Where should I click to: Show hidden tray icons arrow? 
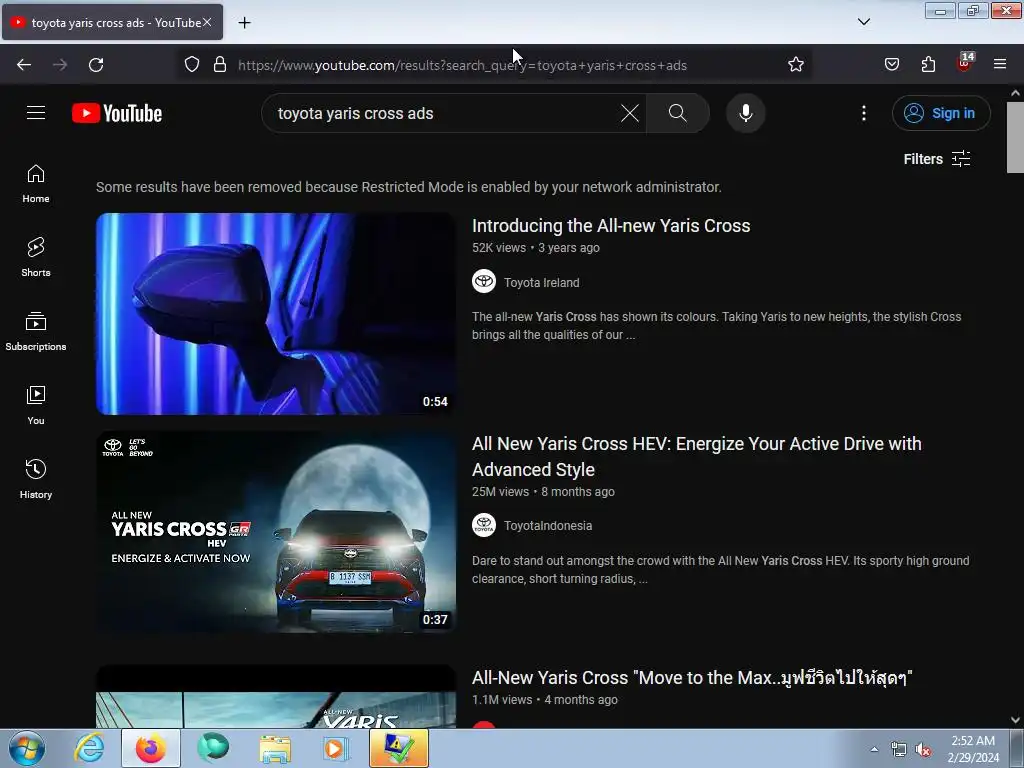874,749
